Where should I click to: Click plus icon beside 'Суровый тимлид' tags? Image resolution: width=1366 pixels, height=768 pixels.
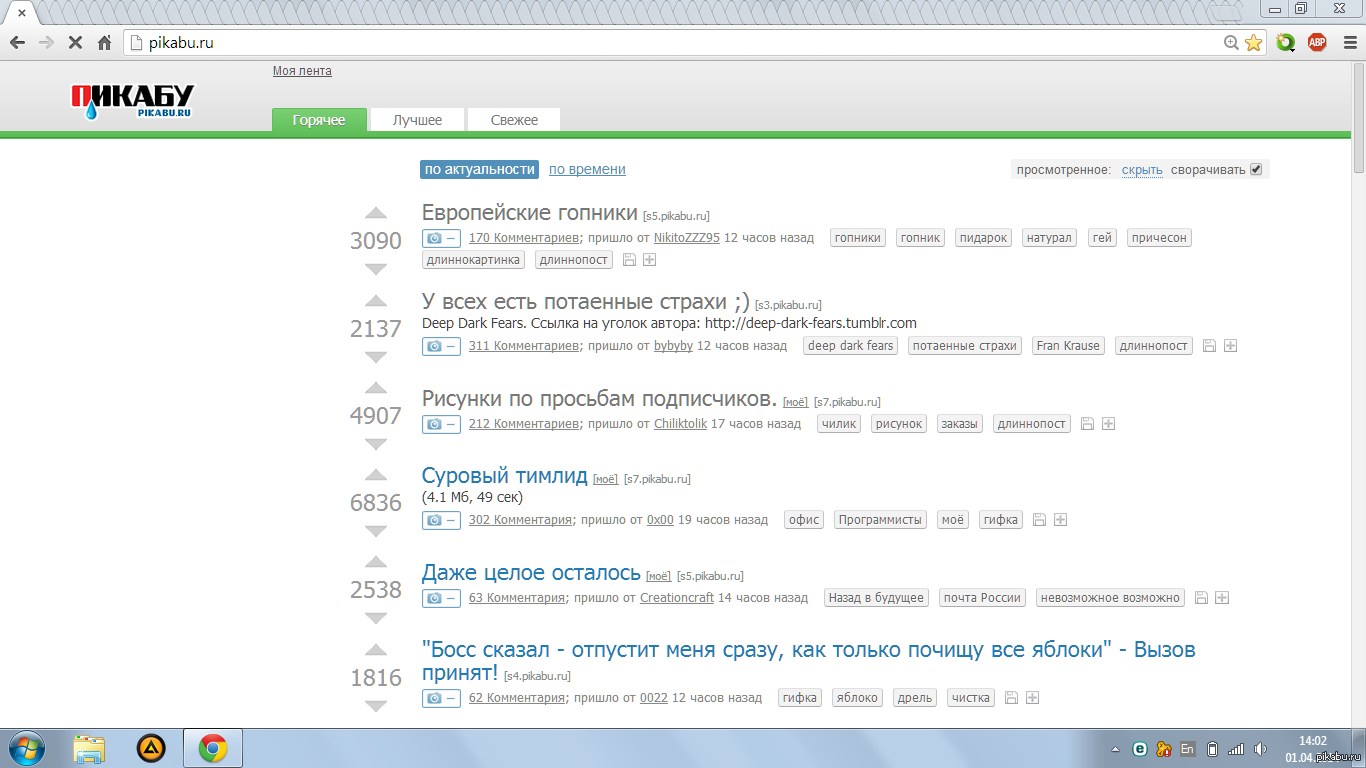click(1061, 520)
